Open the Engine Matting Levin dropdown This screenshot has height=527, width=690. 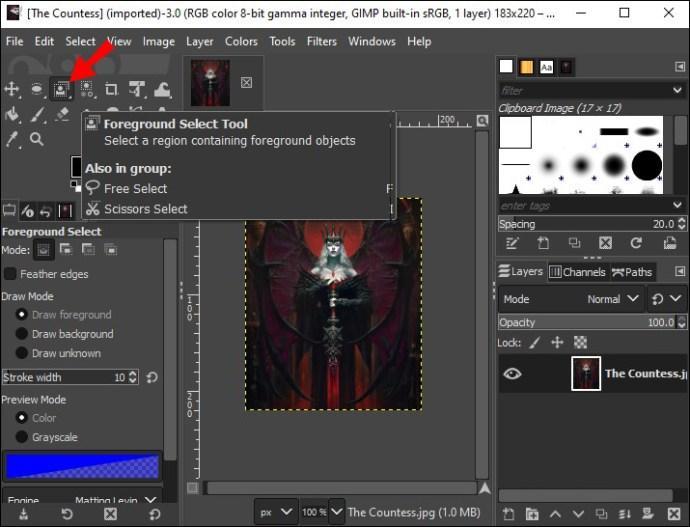tap(82, 500)
